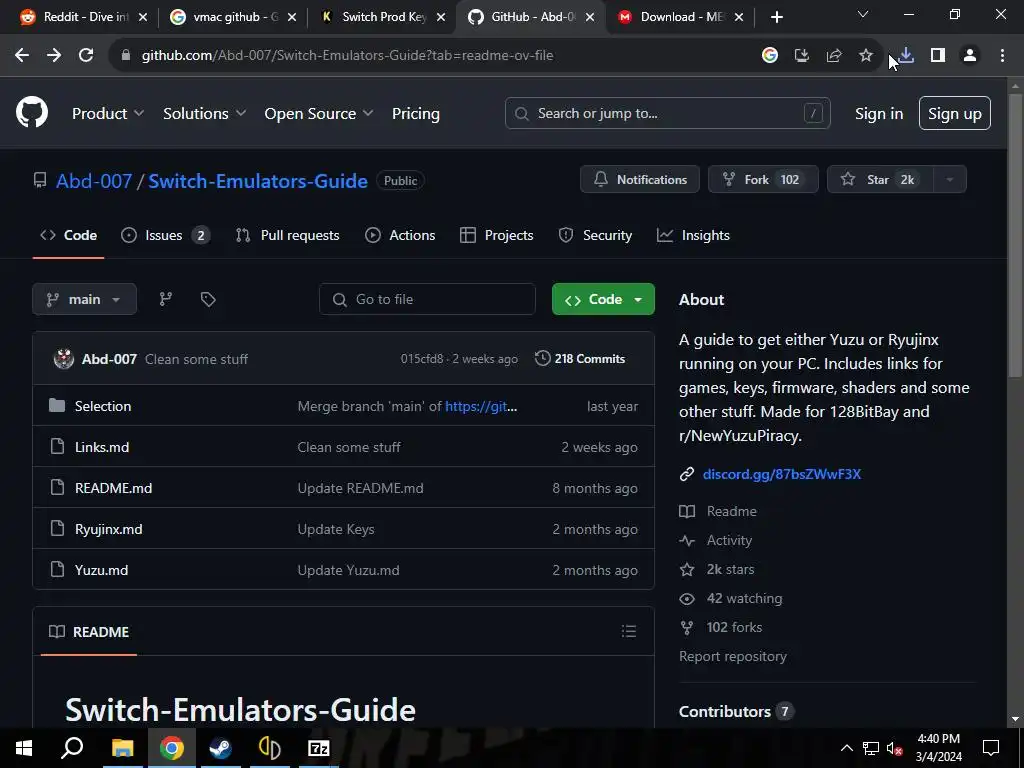Go back to the previous page
Screen dimensions: 1024x768
22,56
